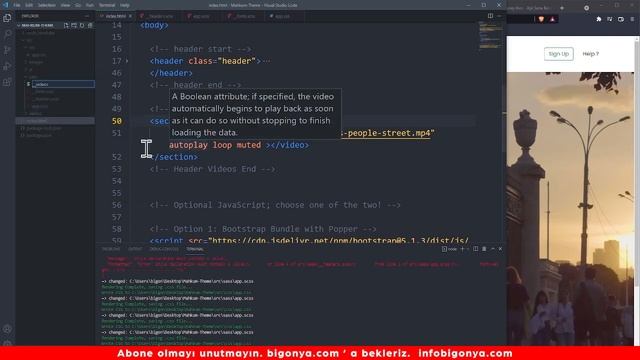Open the browser hamburger menu
The width and height of the screenshot is (640, 360).
pyautogui.click(x=632, y=19)
